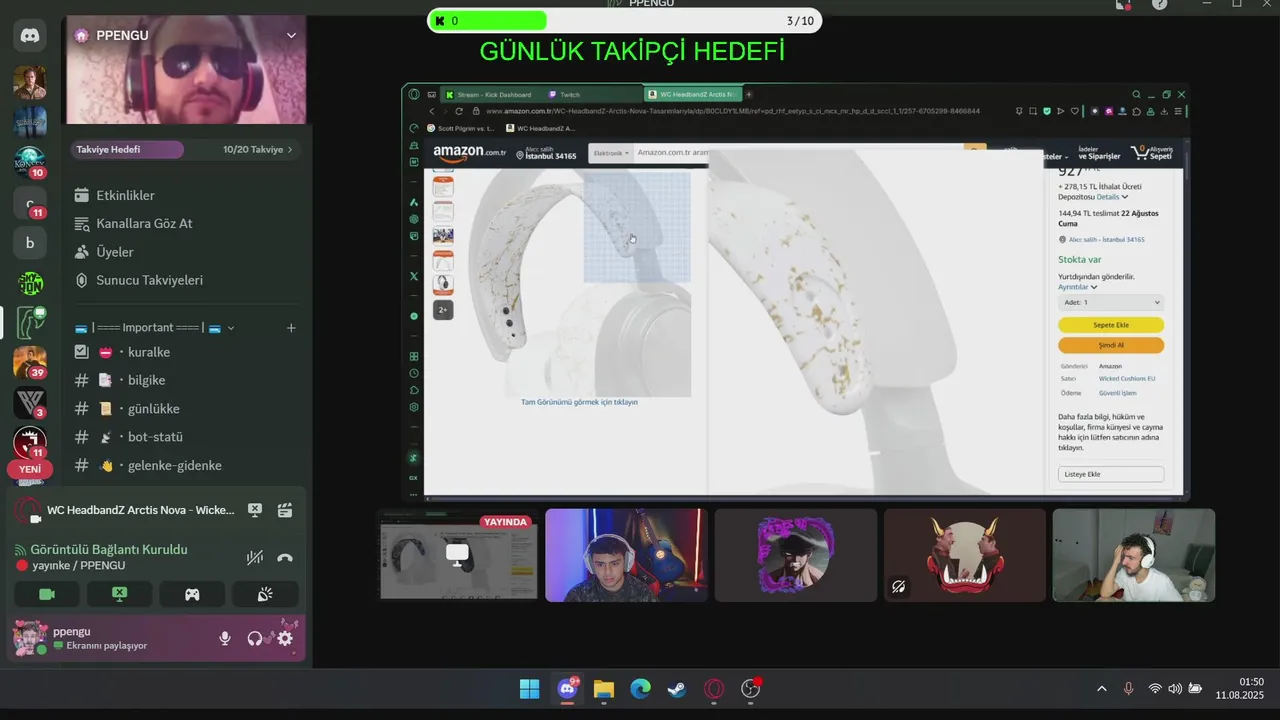The width and height of the screenshot is (1280, 720).
Task: Add channel to the Important category
Action: coord(291,328)
